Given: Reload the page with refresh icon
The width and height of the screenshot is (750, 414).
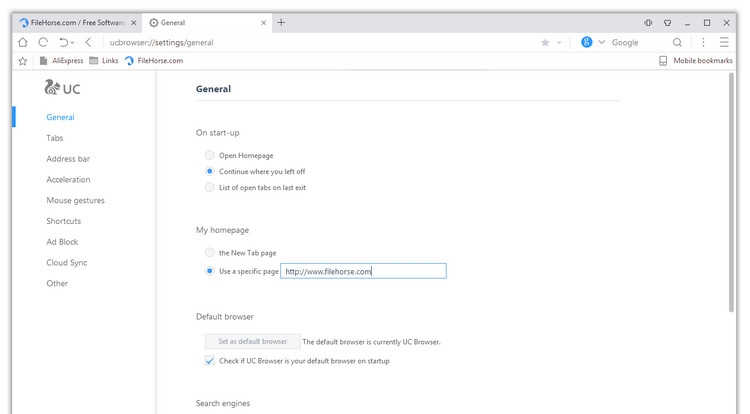Looking at the screenshot, I should [x=43, y=42].
